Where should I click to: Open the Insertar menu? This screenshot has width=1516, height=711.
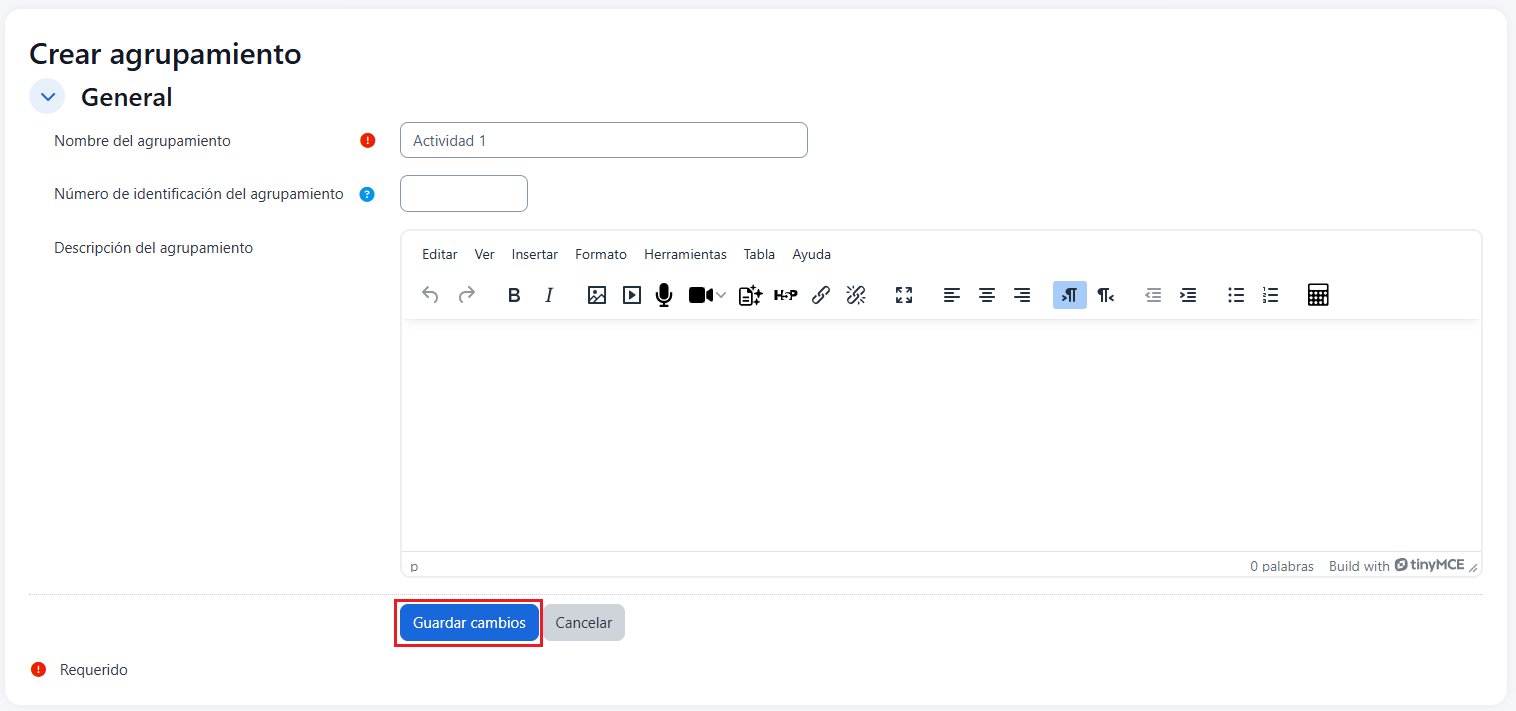click(x=534, y=254)
